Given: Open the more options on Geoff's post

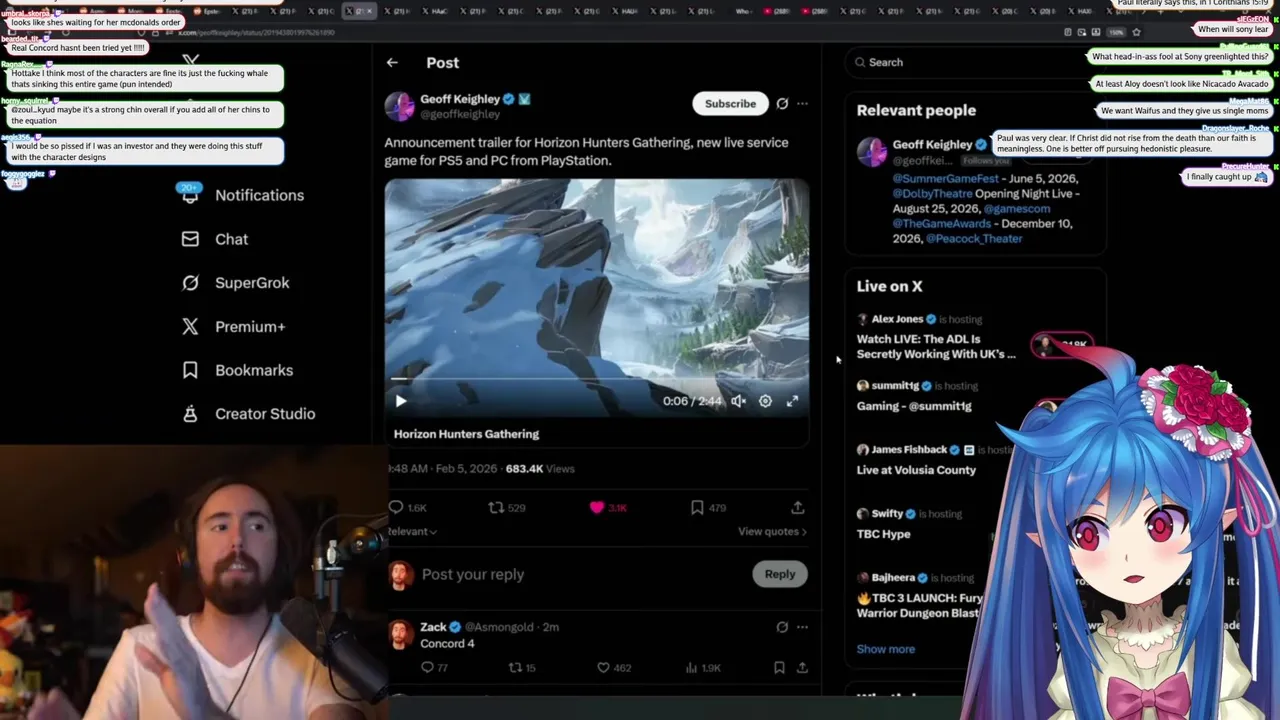Looking at the screenshot, I should [802, 103].
